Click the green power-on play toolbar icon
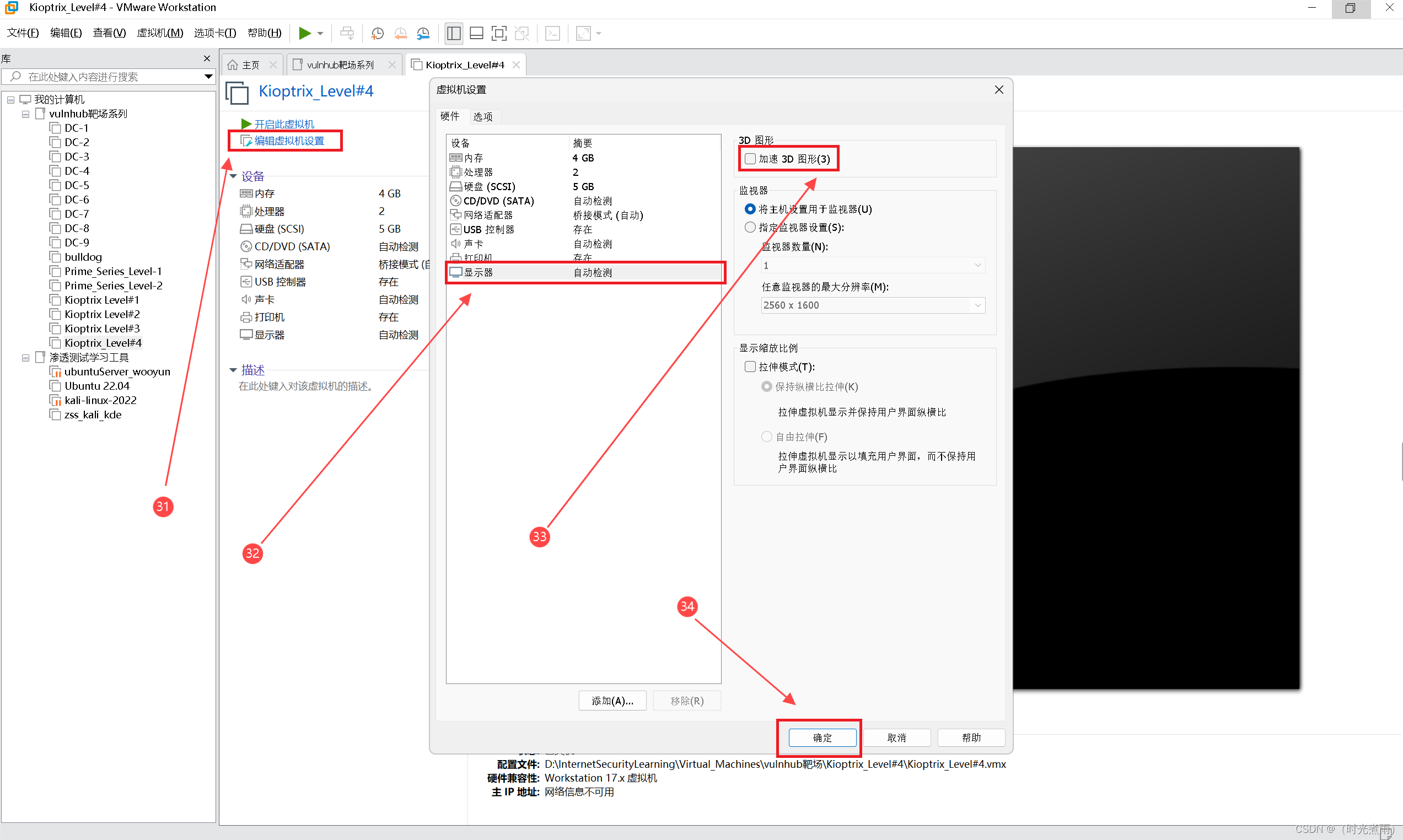This screenshot has height=840, width=1403. tap(304, 34)
